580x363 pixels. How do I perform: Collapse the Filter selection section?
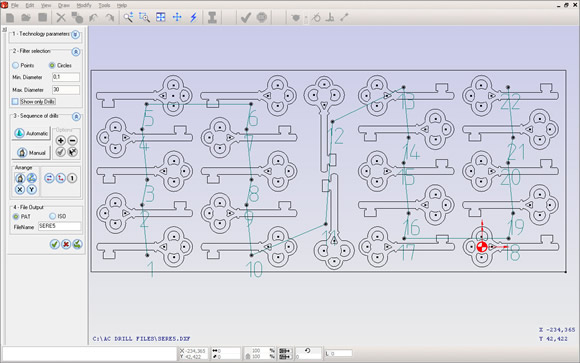point(76,52)
